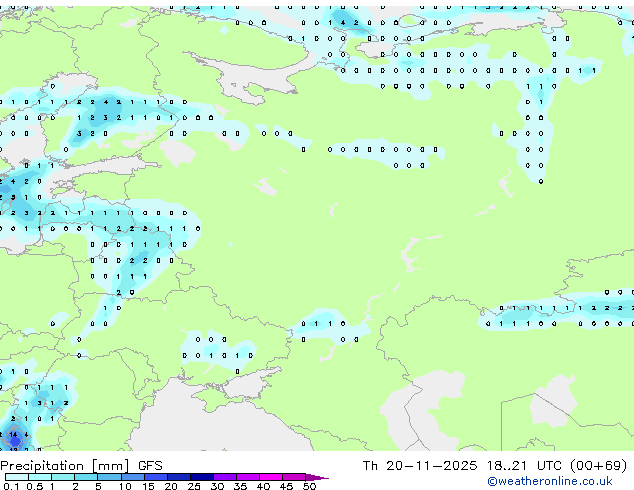The height and width of the screenshot is (490, 634).
Task: Pick legend swatch between 10 and 15
Action: click(x=133, y=477)
